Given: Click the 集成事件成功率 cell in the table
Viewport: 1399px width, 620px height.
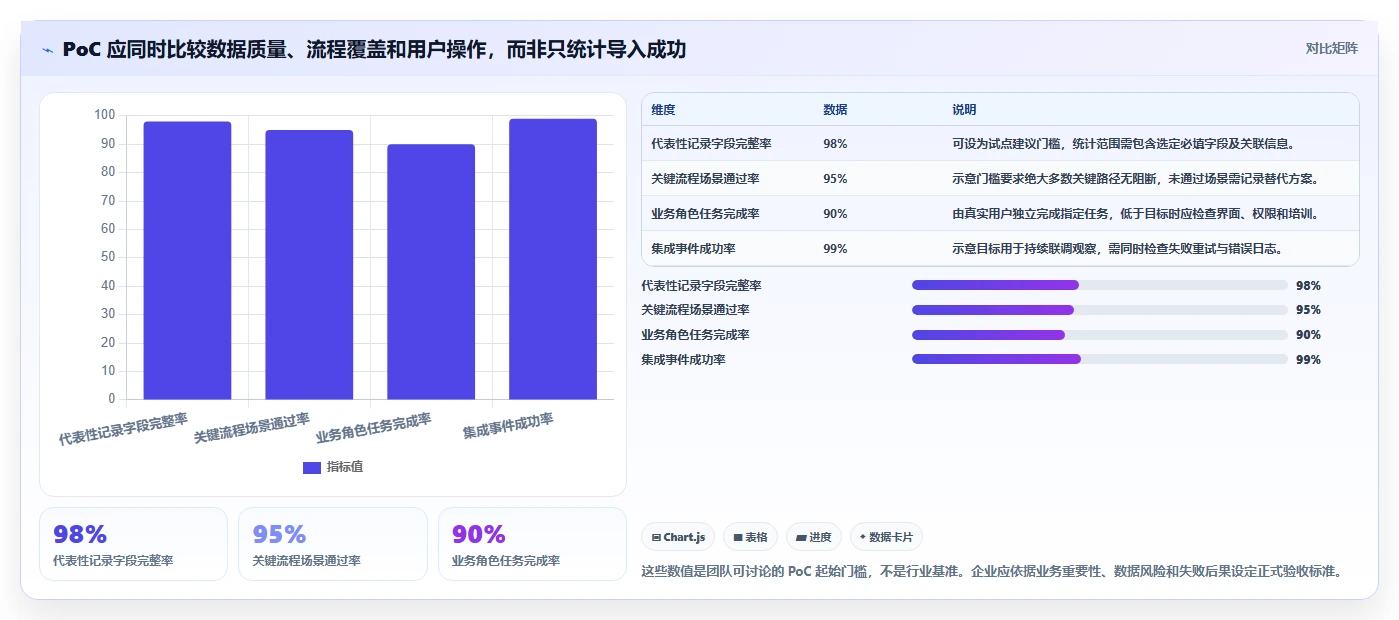Looking at the screenshot, I should tap(693, 248).
